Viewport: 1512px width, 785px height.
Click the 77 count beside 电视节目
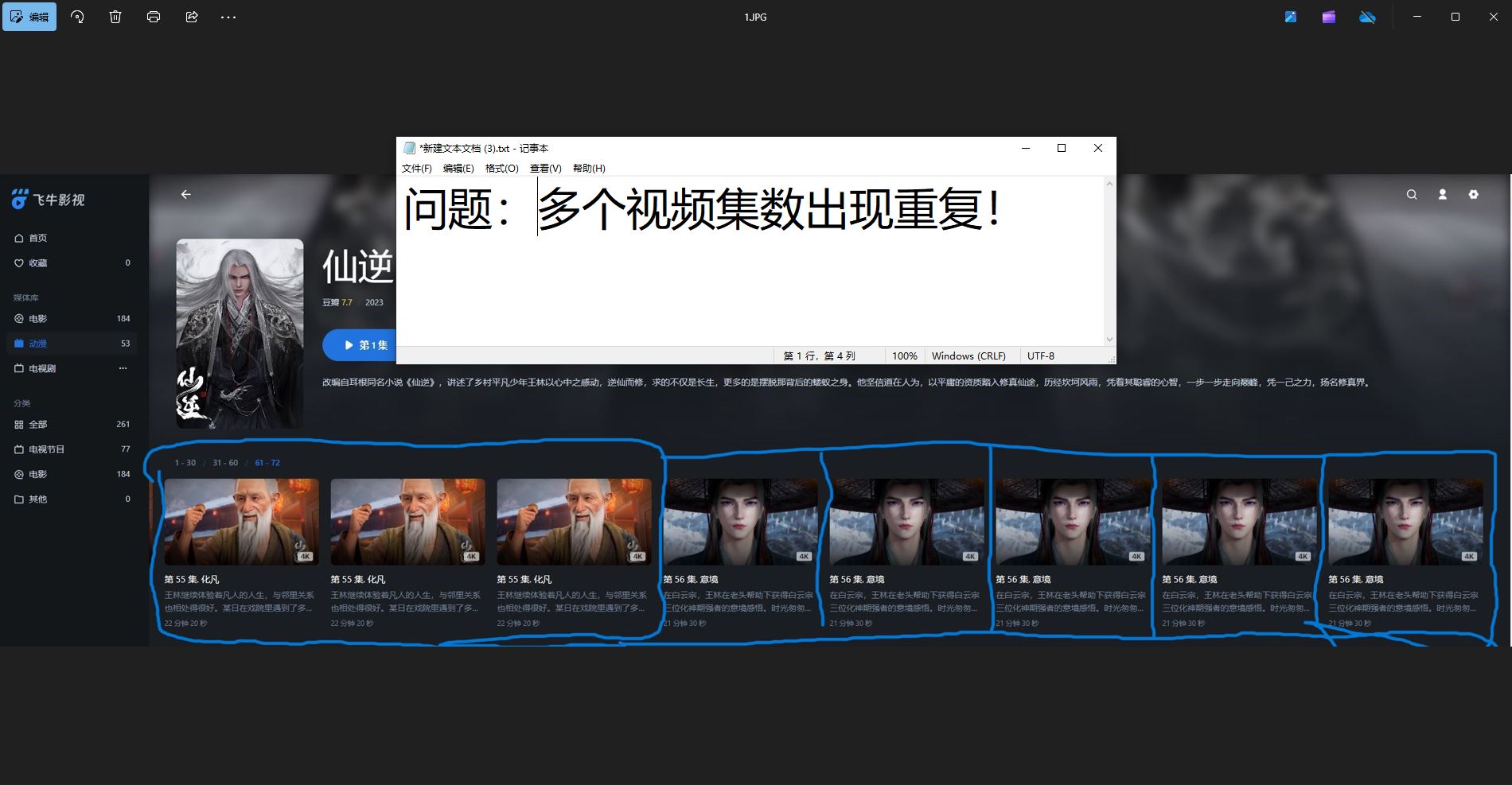(x=126, y=449)
